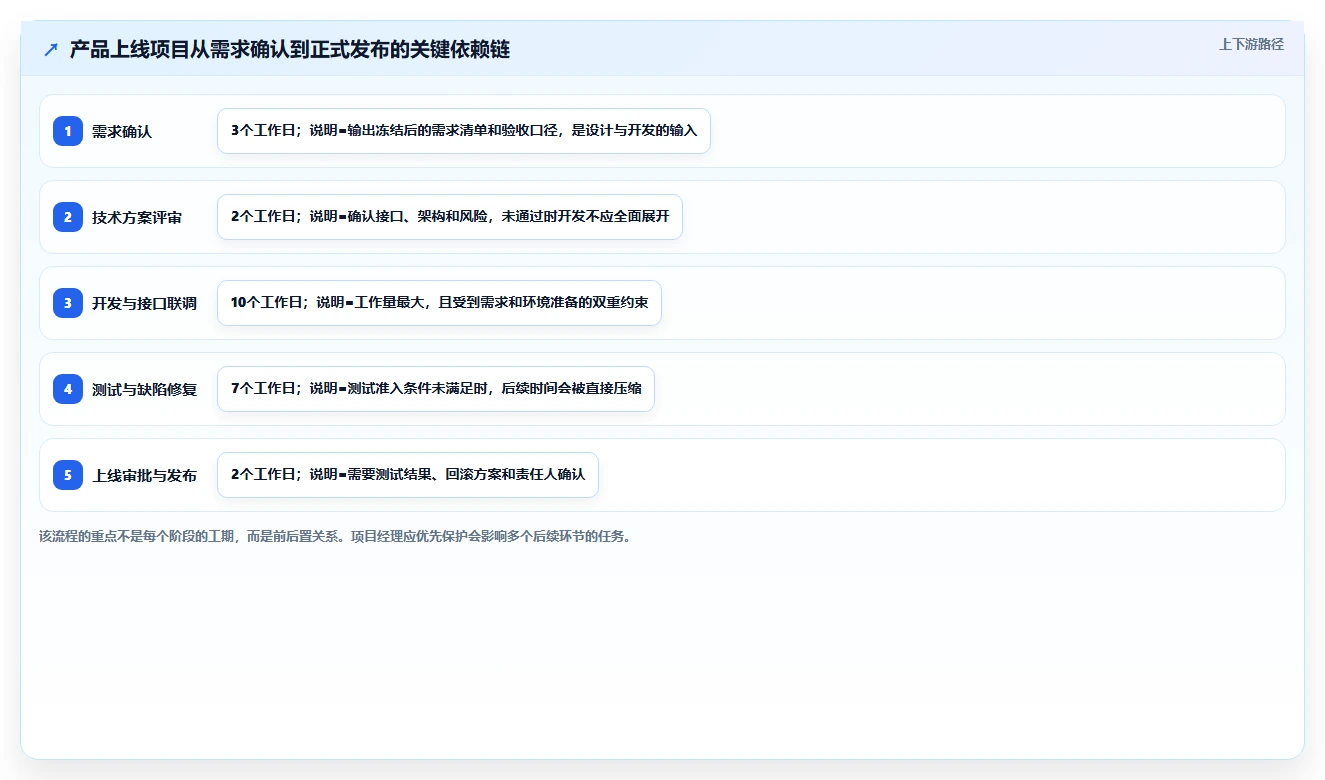
Task: Click the 开发与接口联调 step label
Action: coord(144,303)
